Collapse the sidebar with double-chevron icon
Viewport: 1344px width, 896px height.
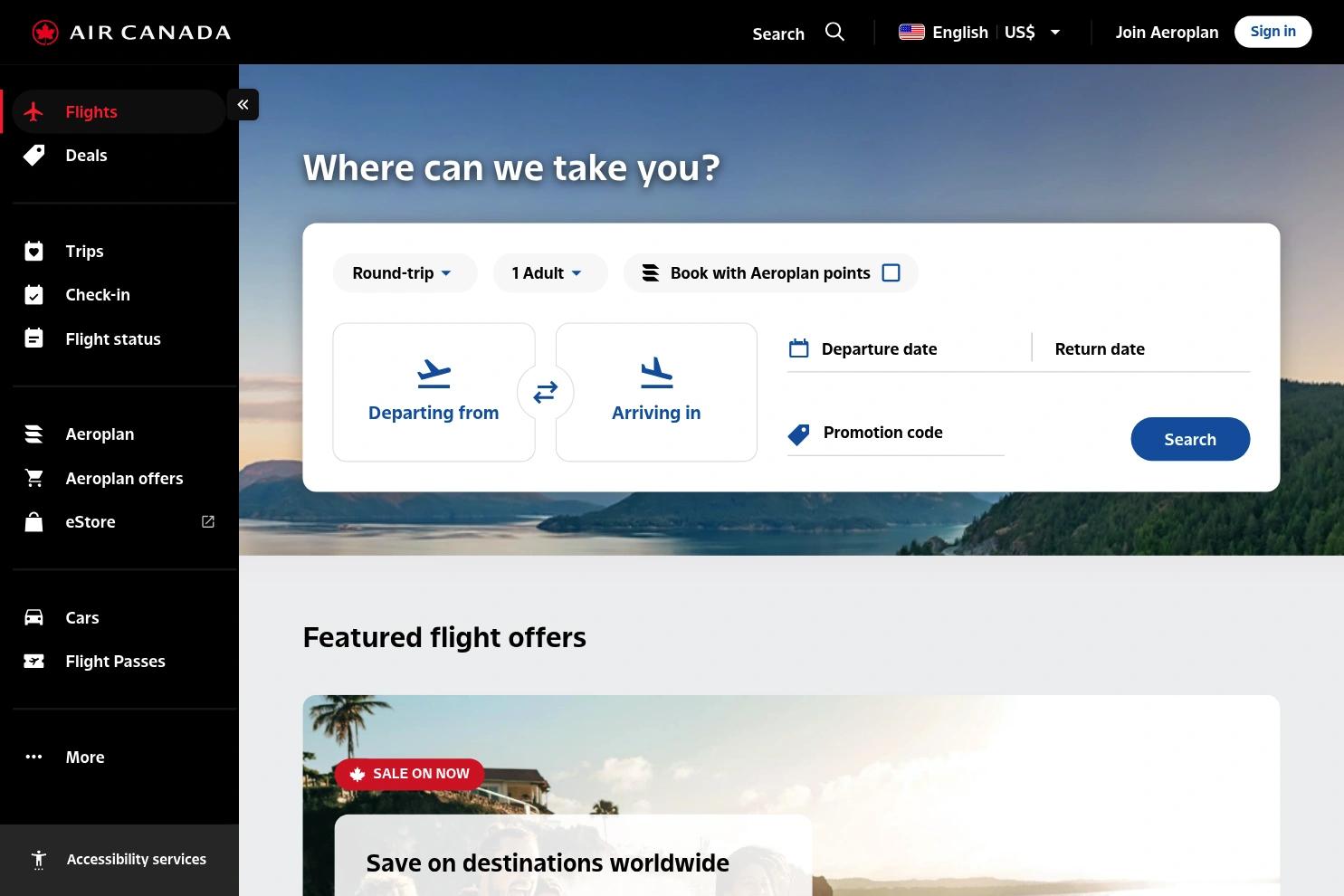pos(243,105)
